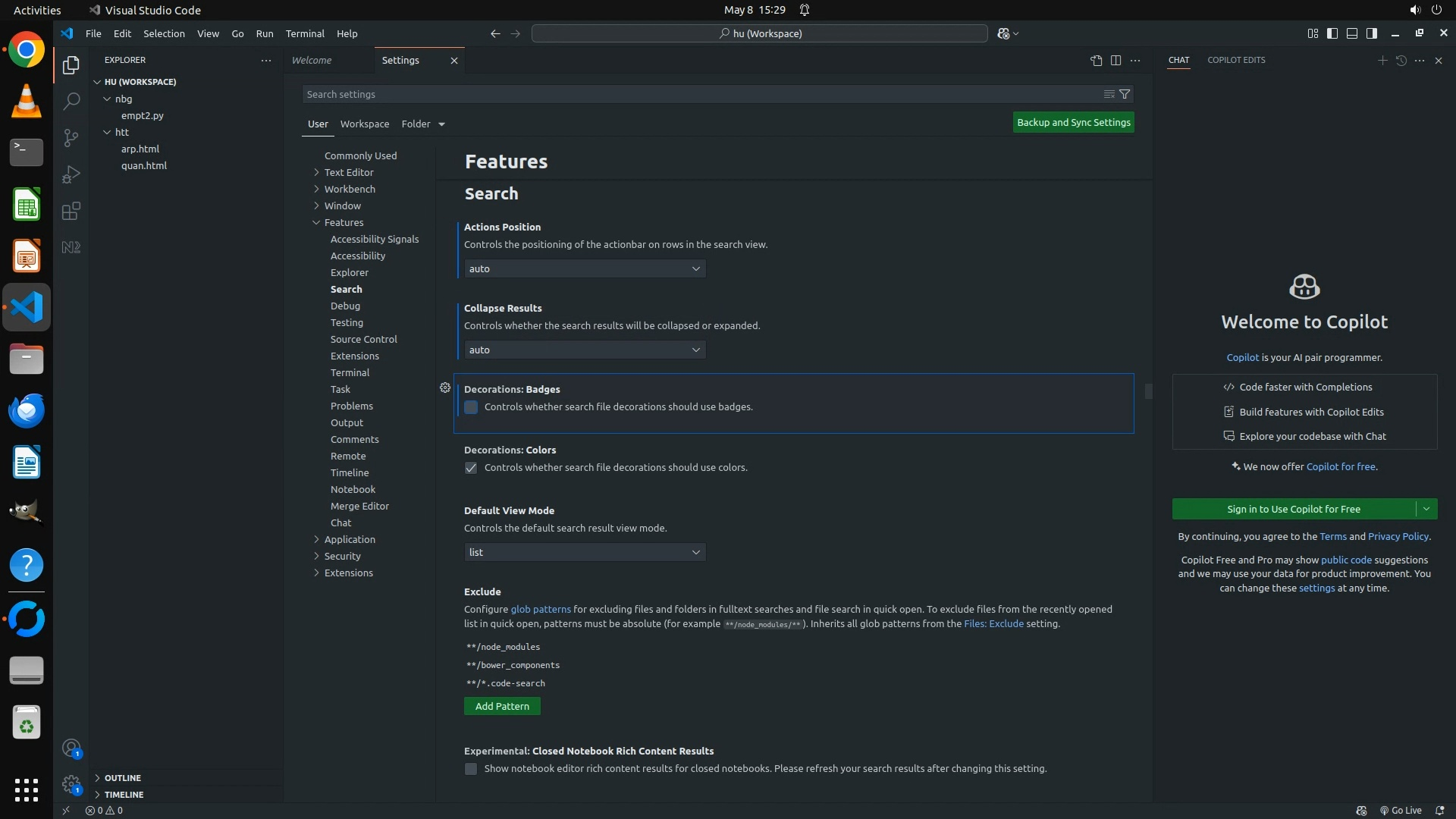Expand the Text Editor settings category
This screenshot has width=1456, height=819.
coord(349,172)
